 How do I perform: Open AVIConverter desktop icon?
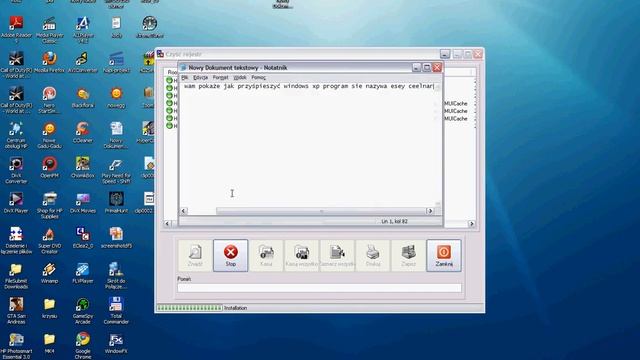(83, 62)
